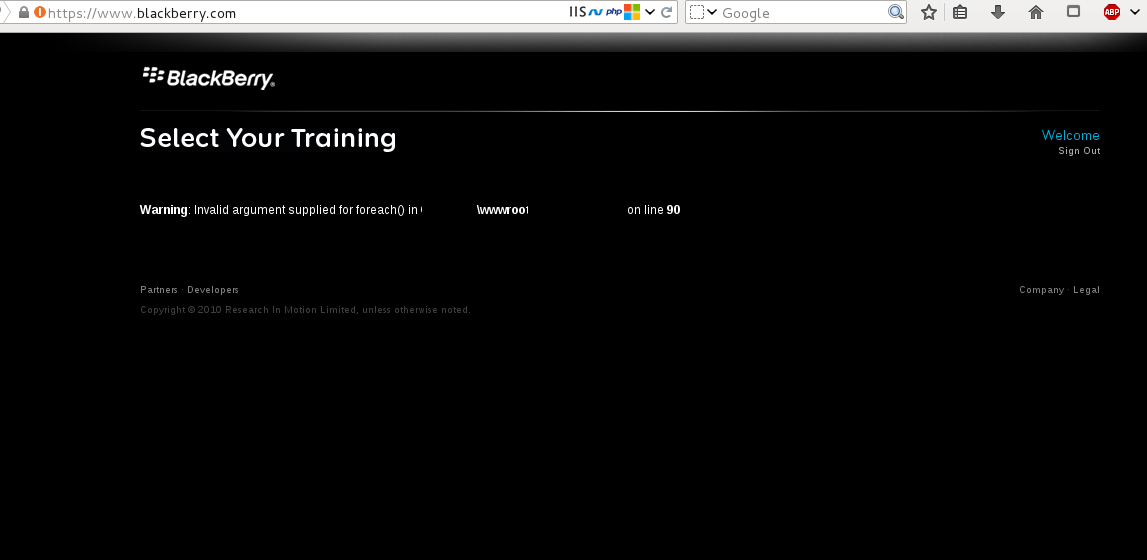Open the downloads arrow icon
Screen dimensions: 1147x560
pyautogui.click(x=997, y=12)
